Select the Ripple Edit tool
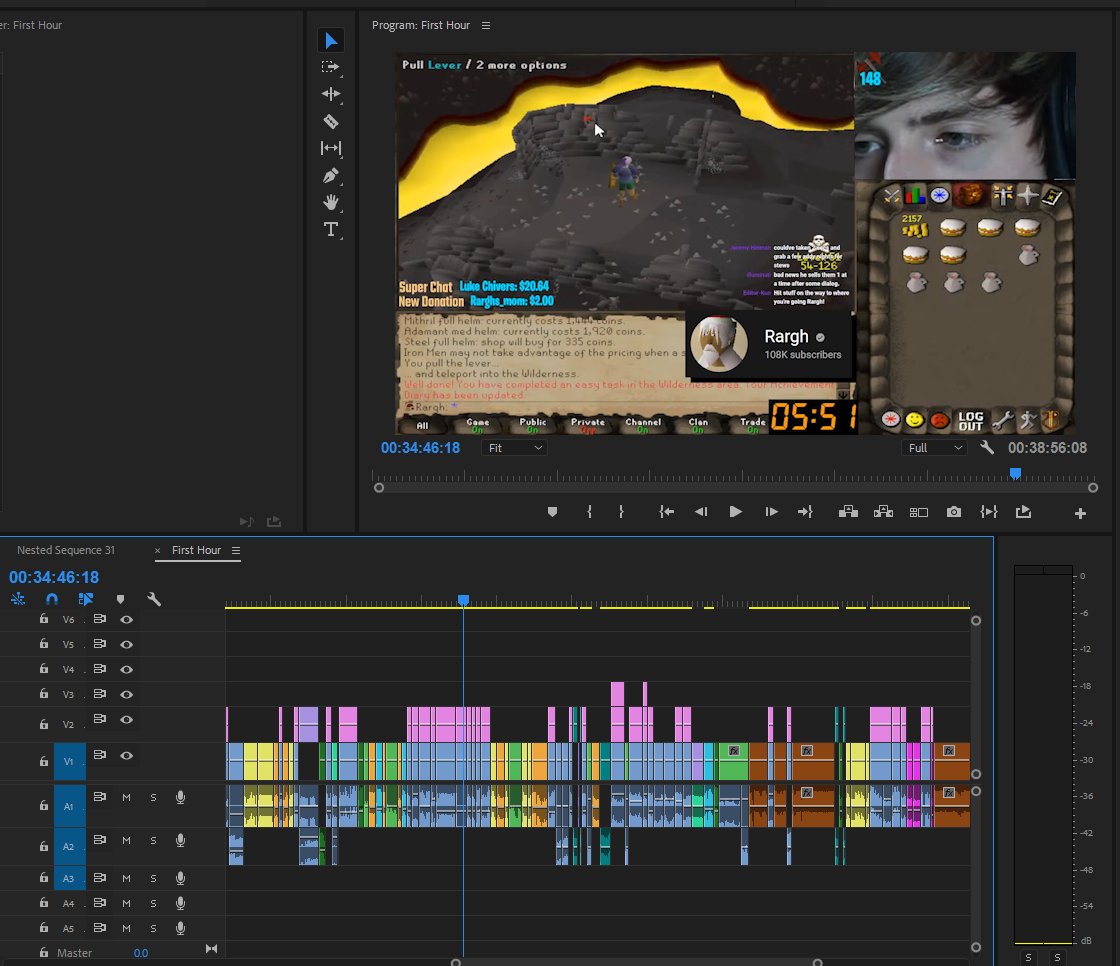Image resolution: width=1120 pixels, height=966 pixels. click(x=330, y=94)
